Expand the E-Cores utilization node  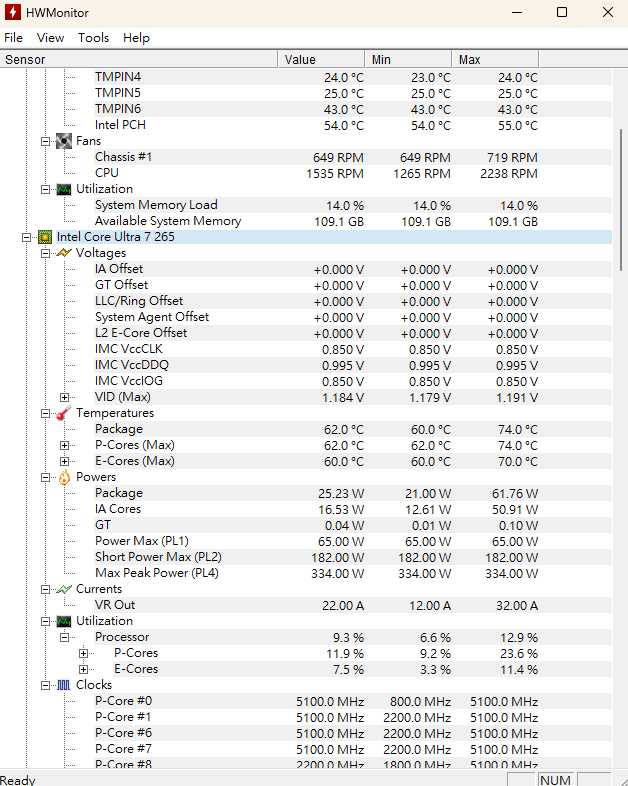point(83,669)
